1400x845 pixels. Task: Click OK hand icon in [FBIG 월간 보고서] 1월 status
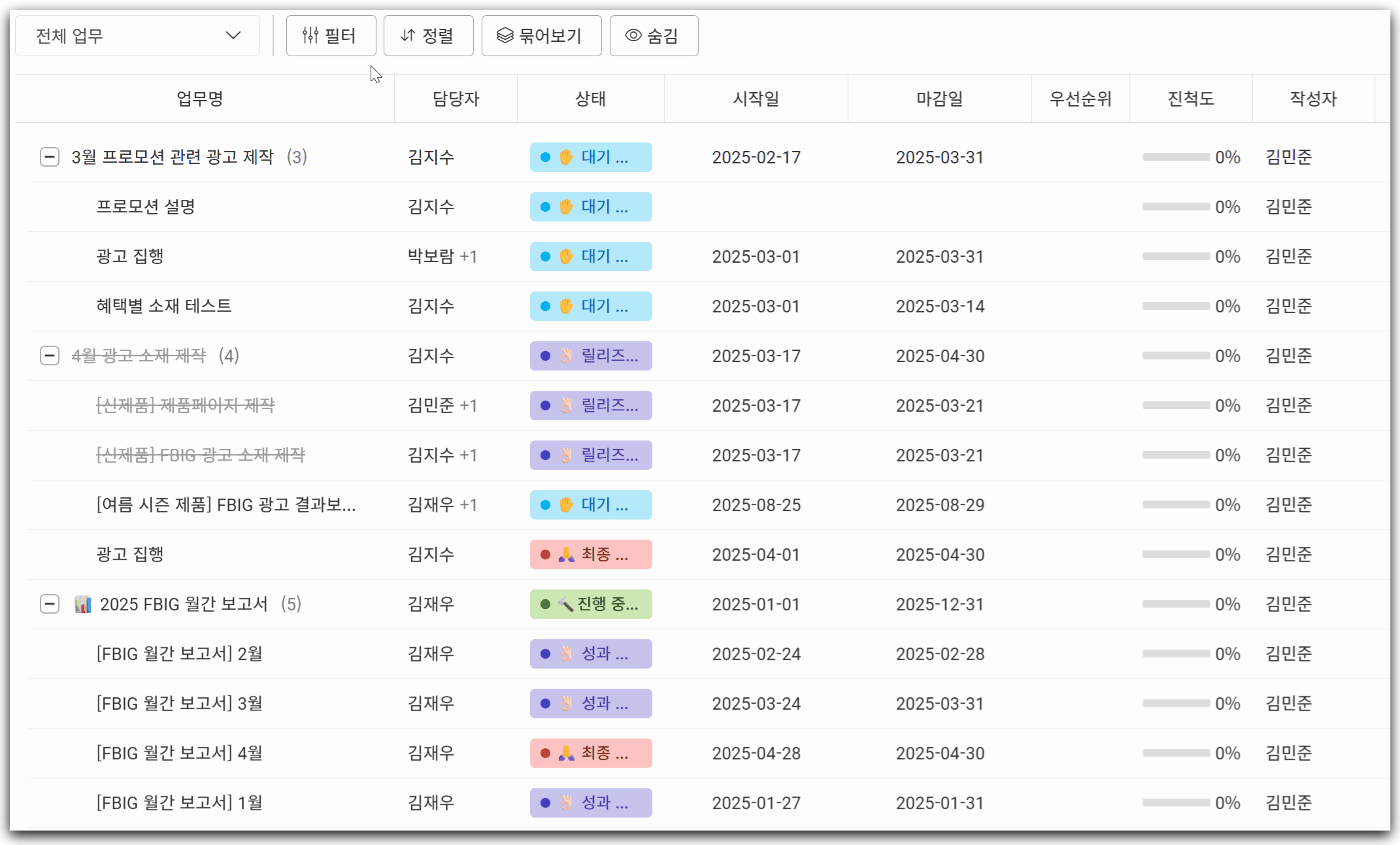click(x=566, y=803)
